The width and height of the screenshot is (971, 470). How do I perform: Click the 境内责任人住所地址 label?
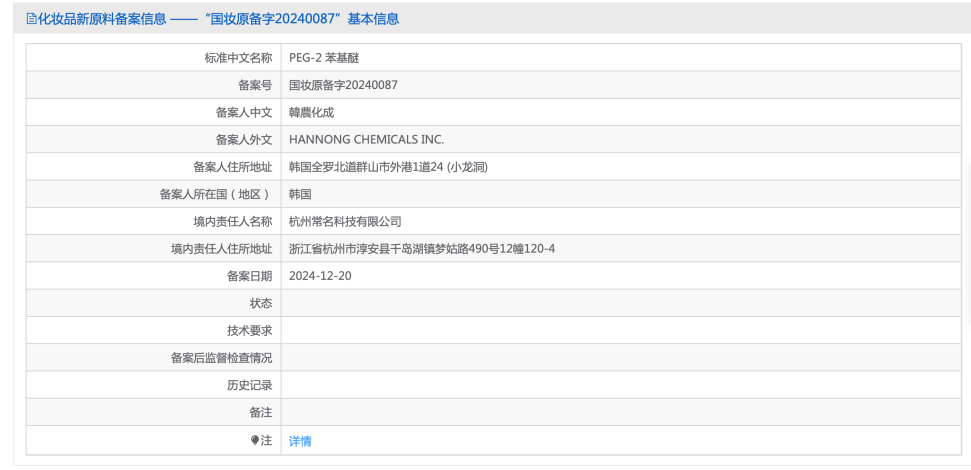pos(222,249)
